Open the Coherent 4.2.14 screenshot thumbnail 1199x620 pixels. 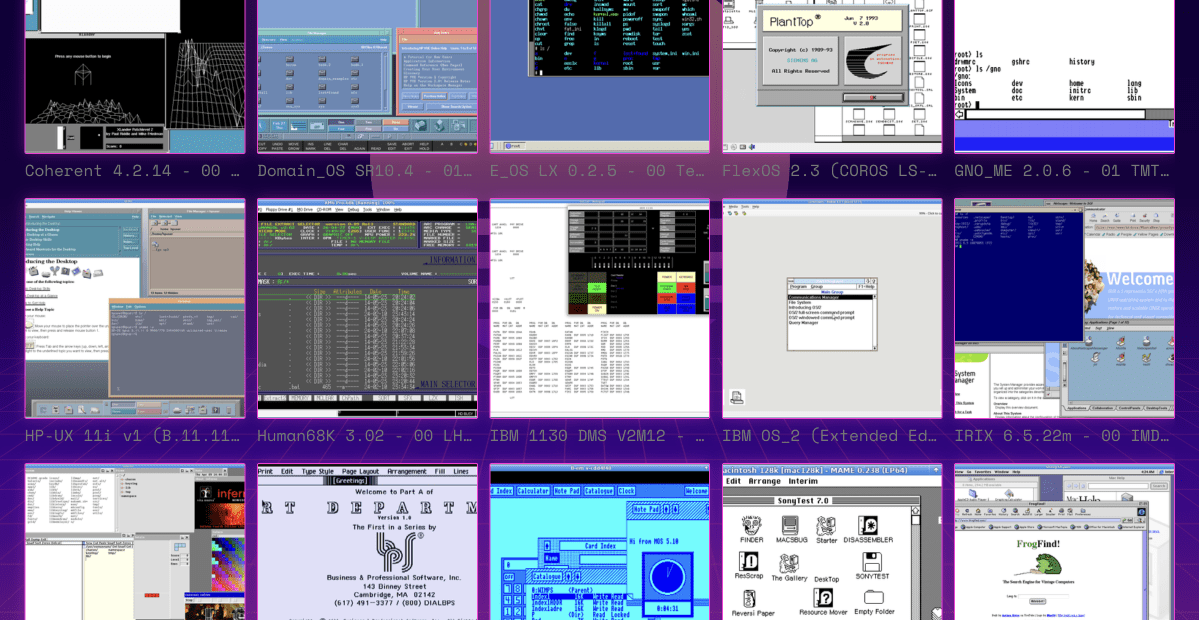[135, 76]
